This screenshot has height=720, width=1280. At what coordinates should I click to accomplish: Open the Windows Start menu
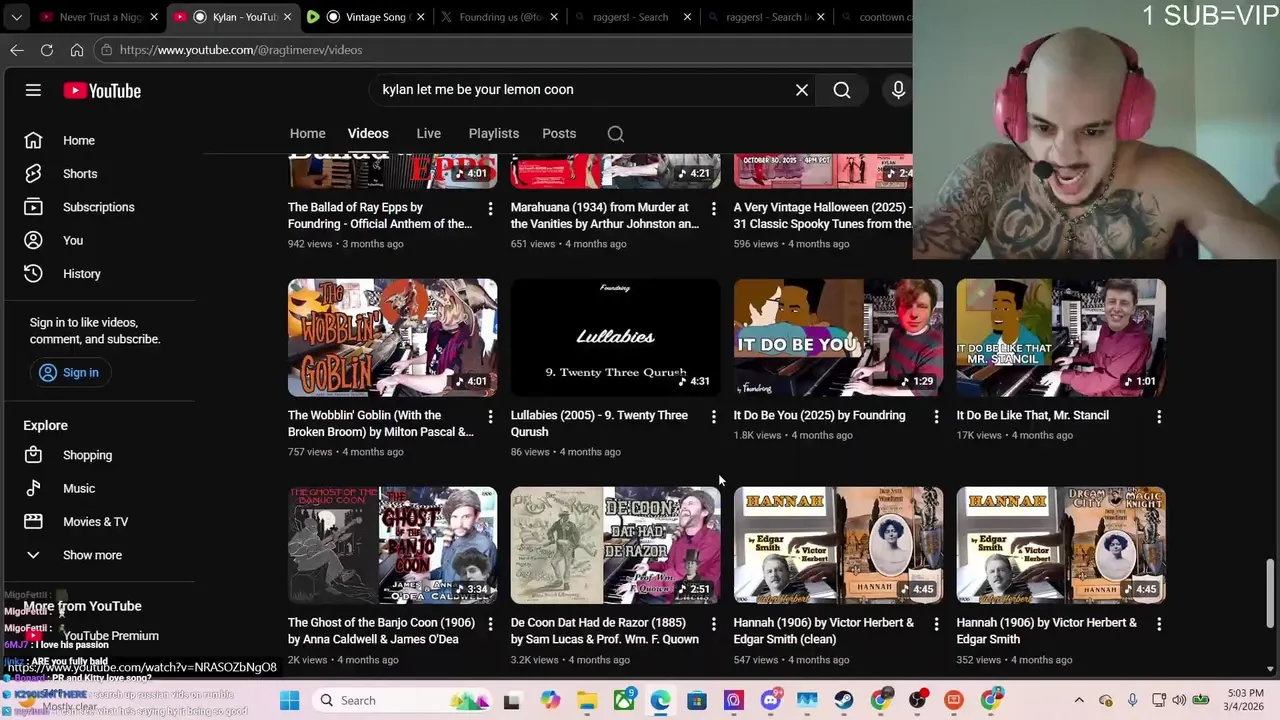[x=289, y=700]
